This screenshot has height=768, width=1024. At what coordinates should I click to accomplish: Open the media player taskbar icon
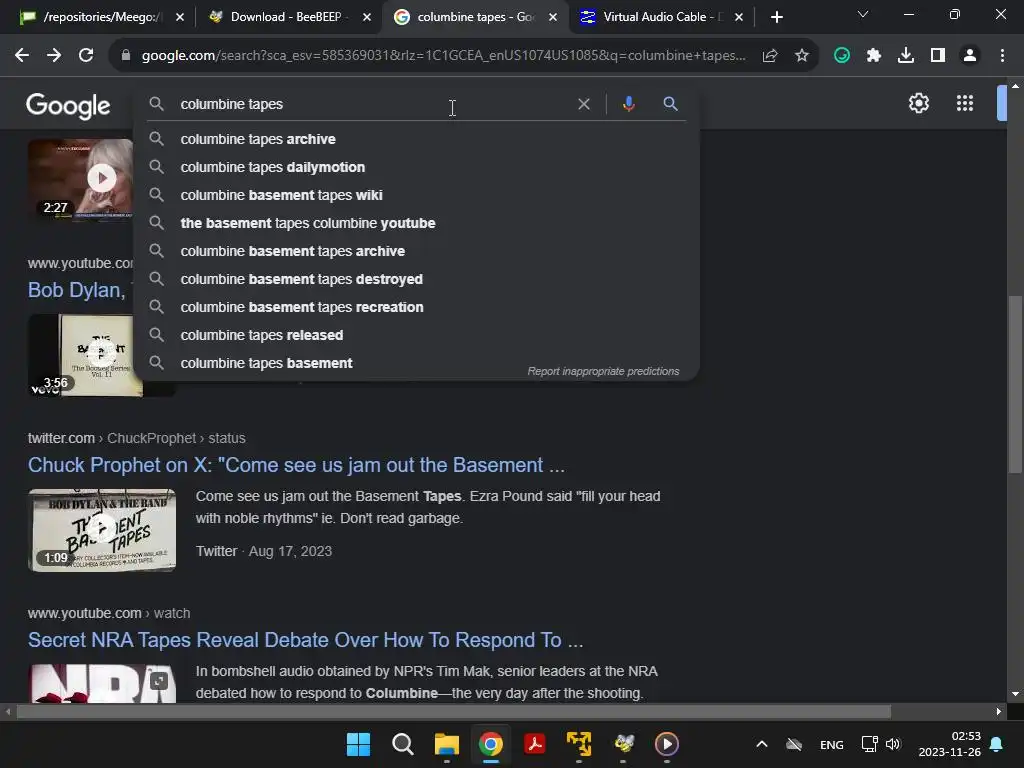click(x=667, y=744)
